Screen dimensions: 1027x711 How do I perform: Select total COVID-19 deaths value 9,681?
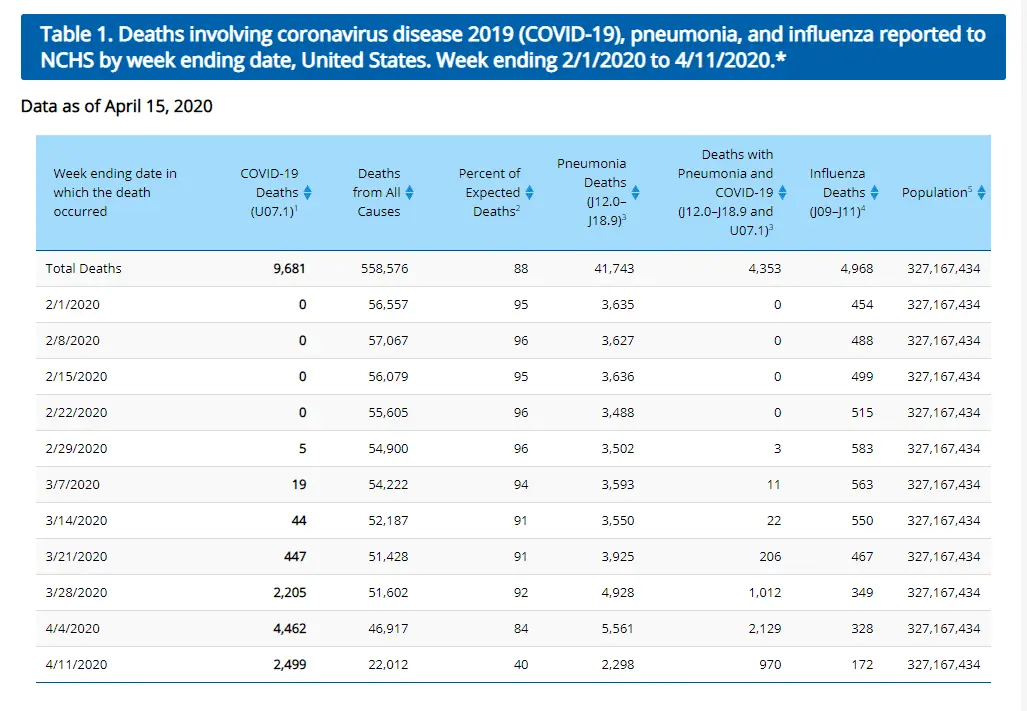[x=289, y=268]
